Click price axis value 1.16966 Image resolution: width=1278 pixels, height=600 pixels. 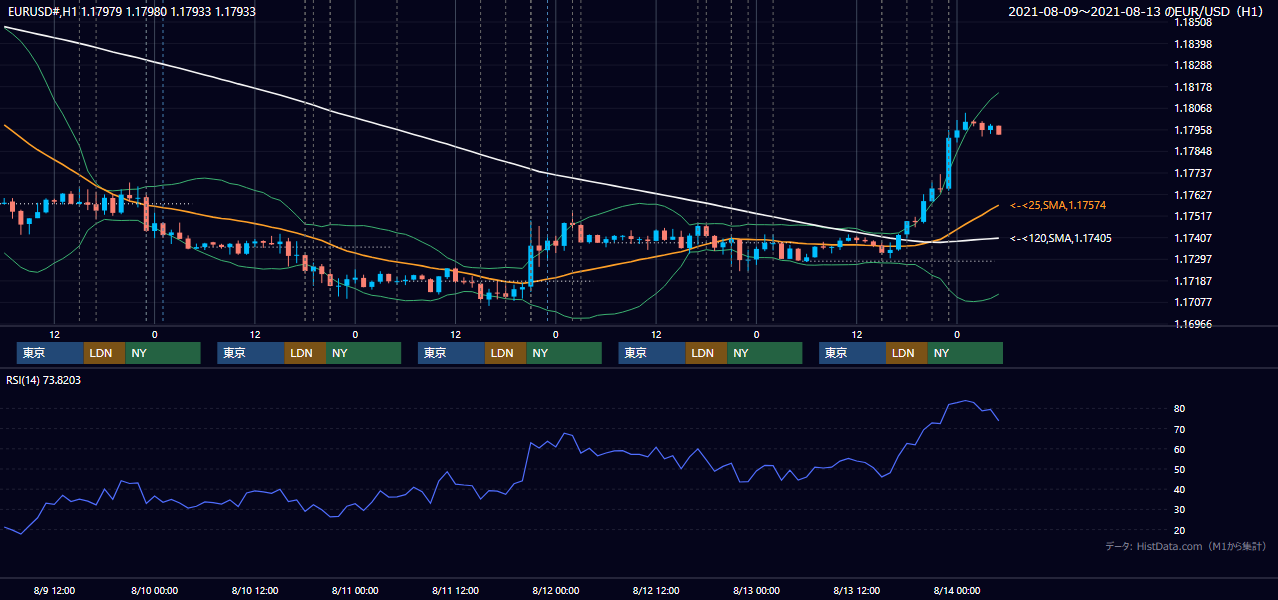[1193, 324]
